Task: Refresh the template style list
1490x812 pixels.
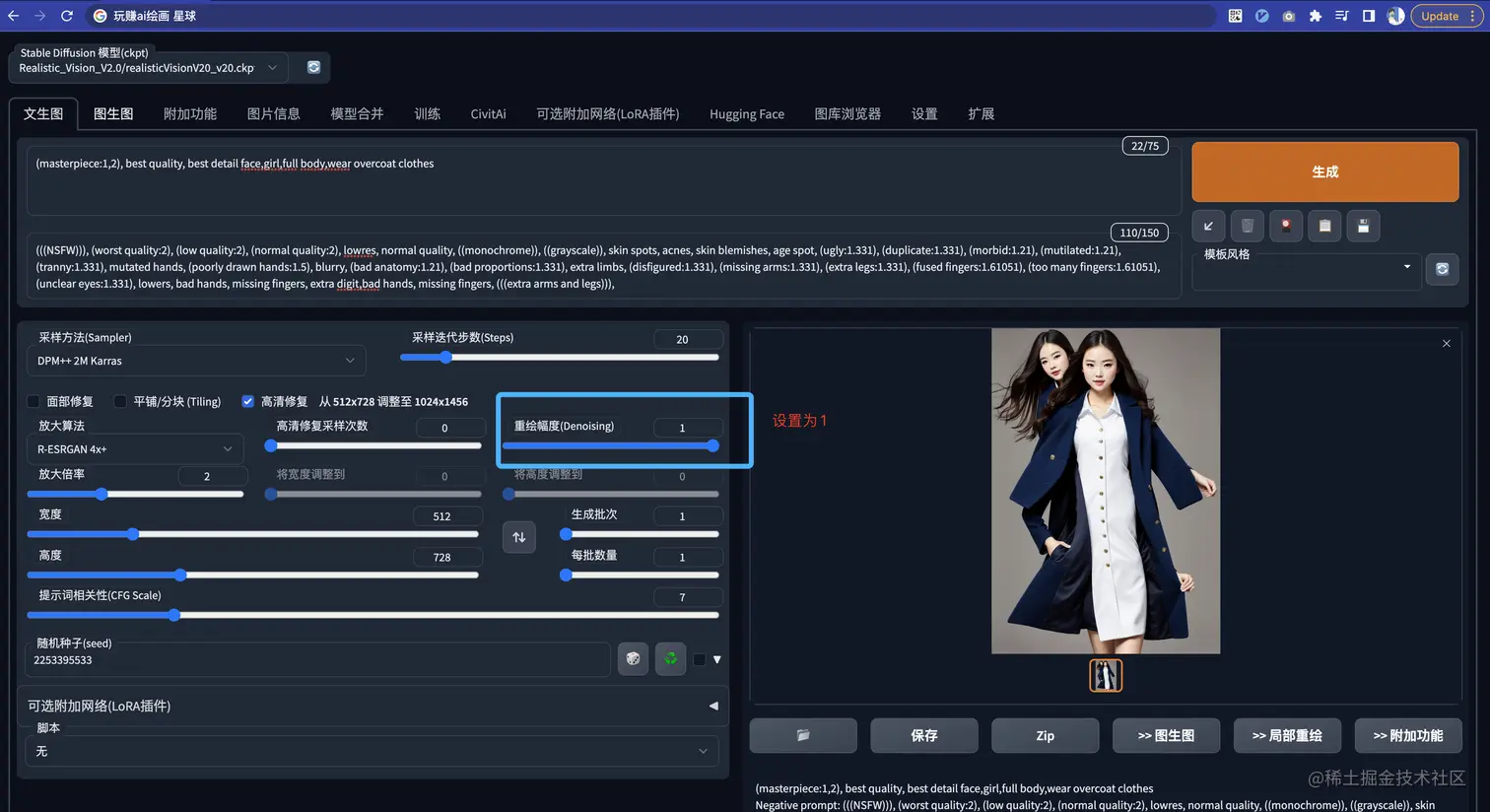Action: click(1442, 268)
